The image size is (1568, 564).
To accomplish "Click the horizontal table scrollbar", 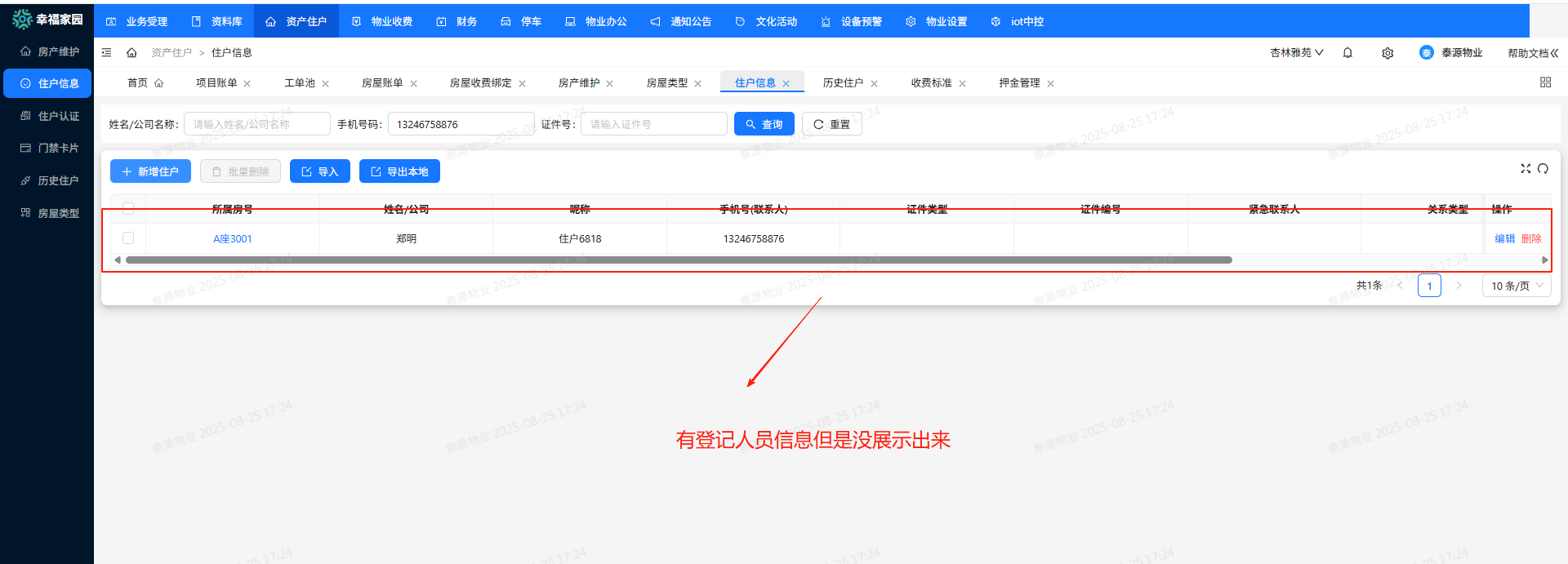I will [678, 260].
